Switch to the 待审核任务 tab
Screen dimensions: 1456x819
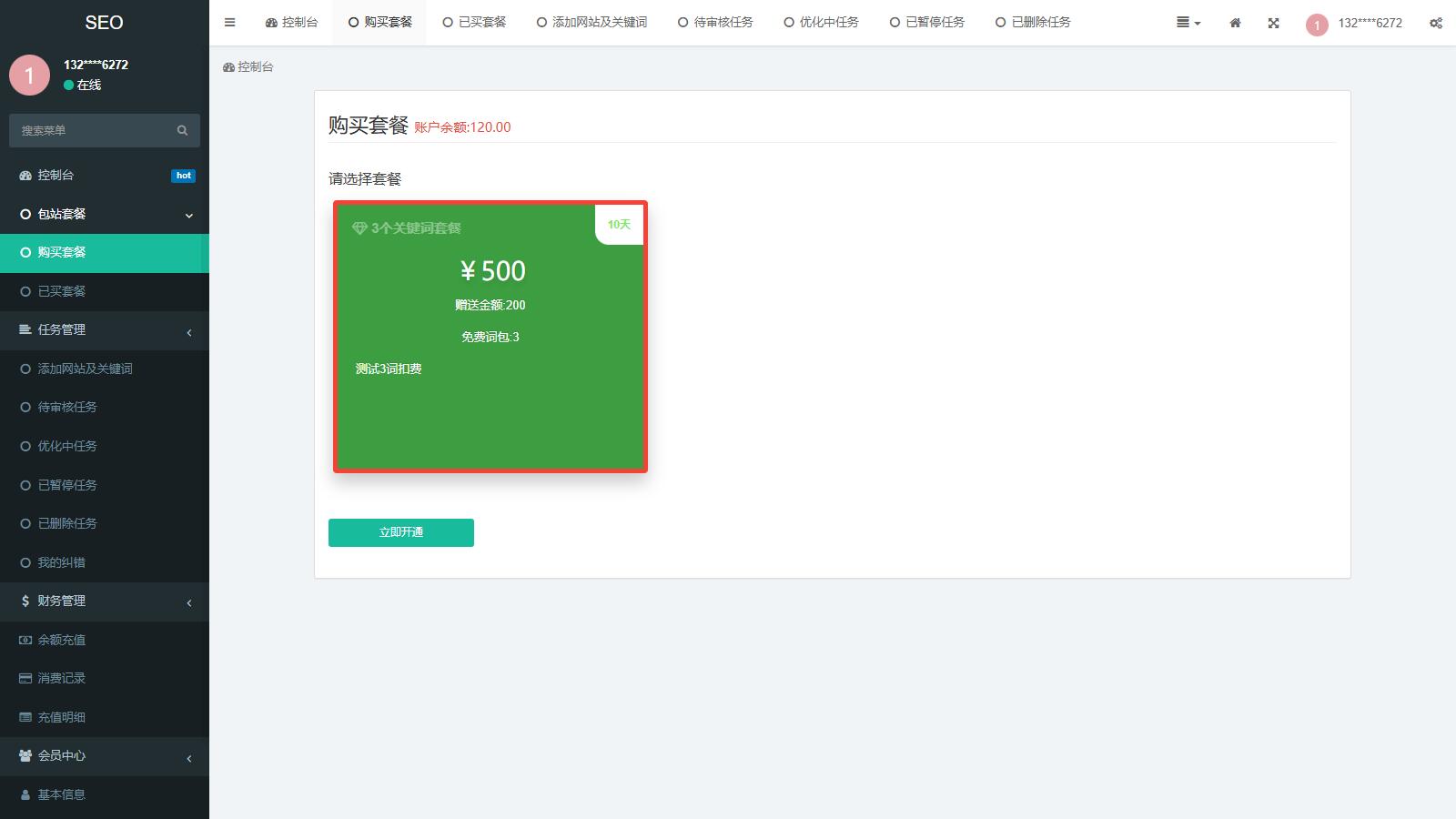pos(715,23)
